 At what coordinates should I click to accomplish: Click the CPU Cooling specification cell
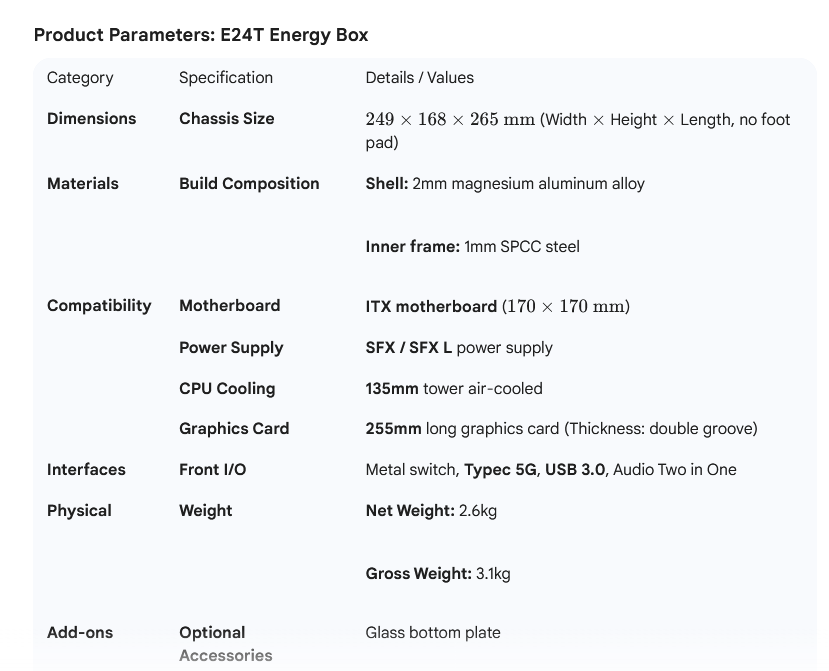pyautogui.click(x=227, y=389)
